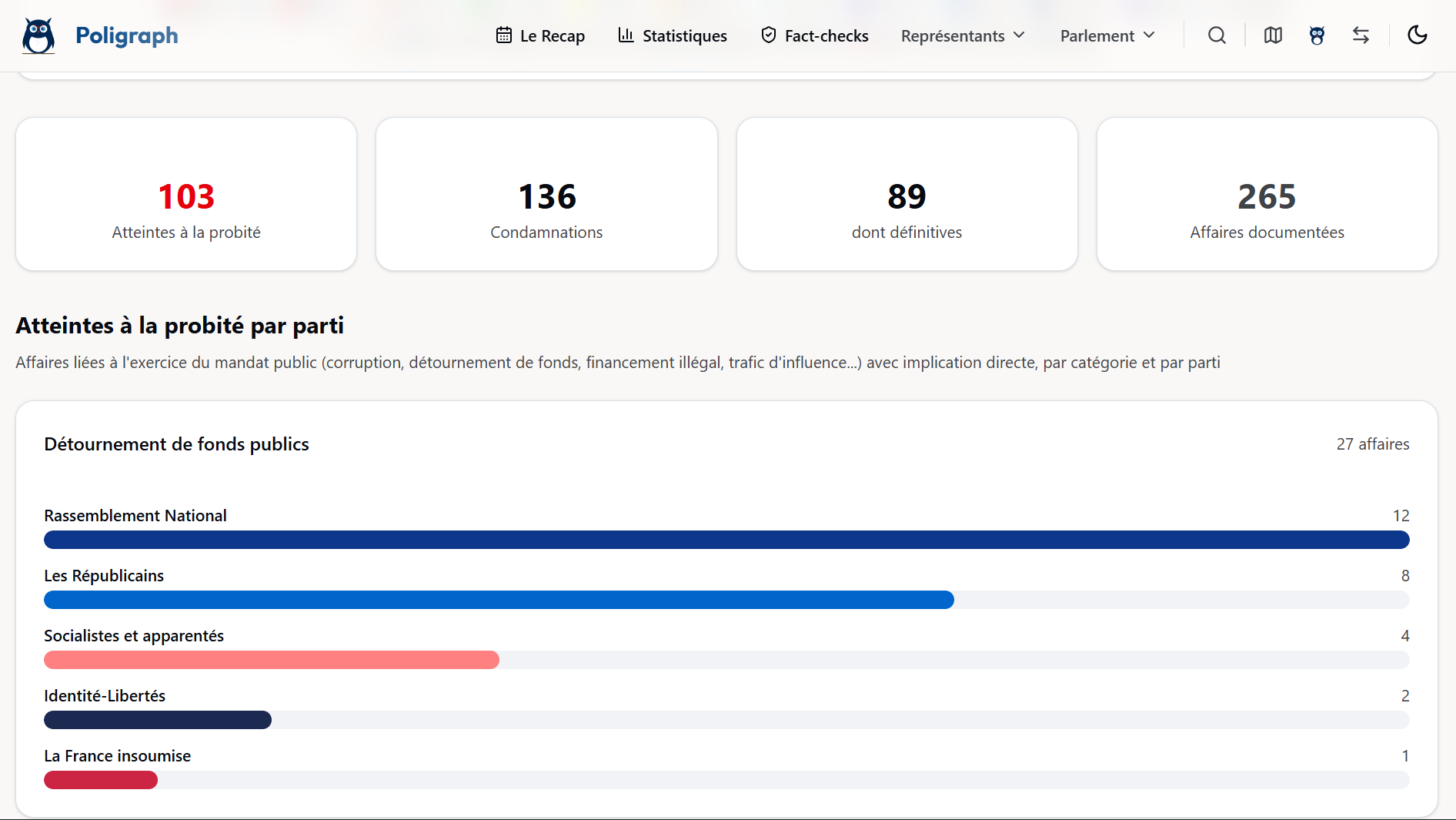Click the Rassemblement National progress bar

tap(726, 540)
